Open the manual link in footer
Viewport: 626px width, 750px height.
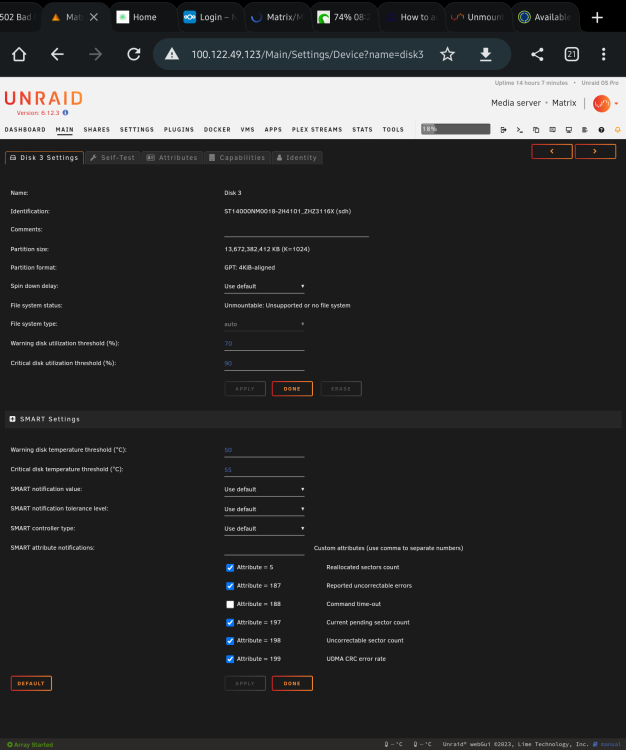(x=607, y=744)
